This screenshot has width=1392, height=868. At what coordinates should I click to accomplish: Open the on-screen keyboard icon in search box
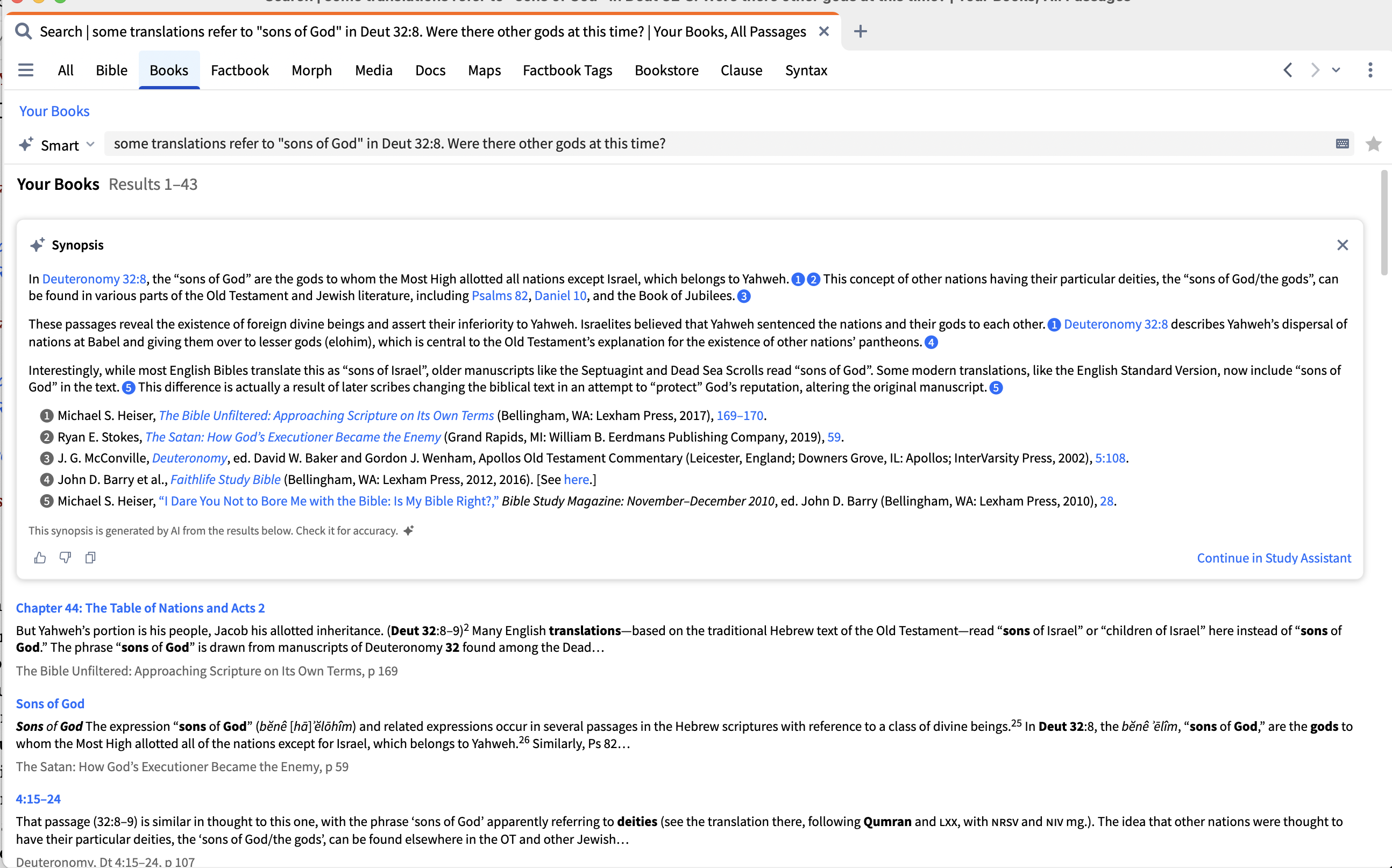pos(1342,144)
